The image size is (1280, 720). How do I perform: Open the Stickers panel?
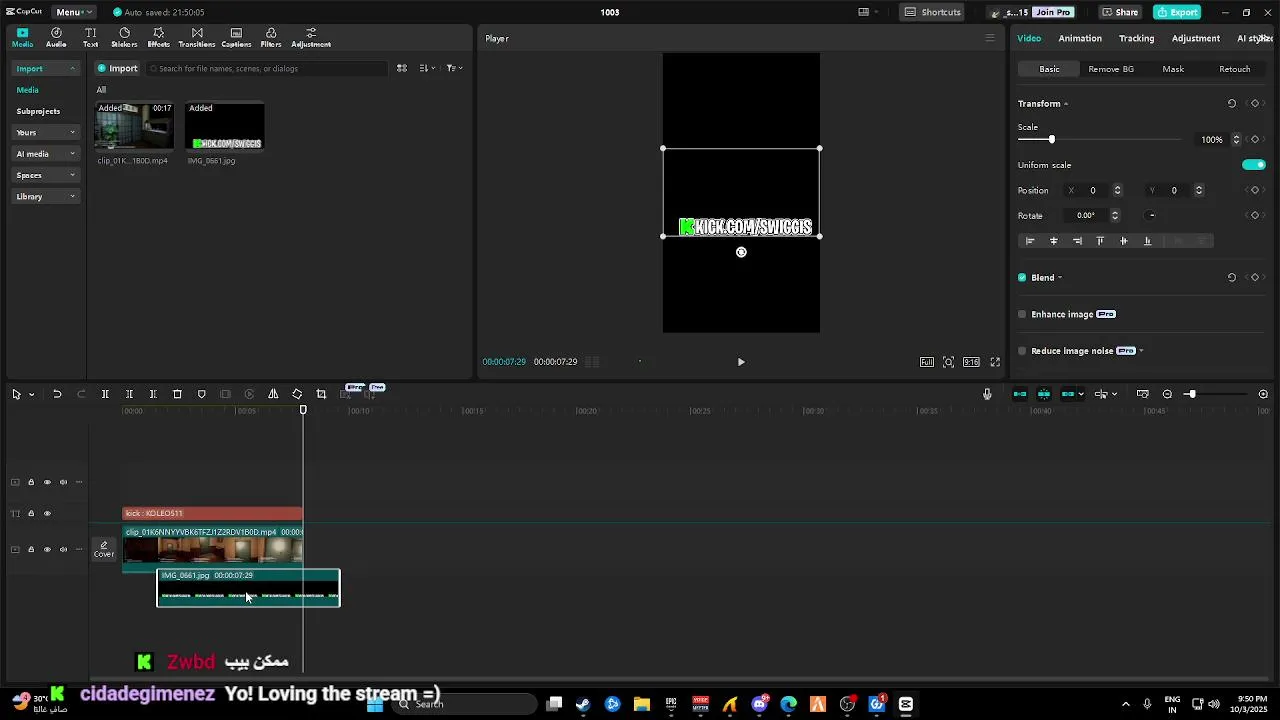point(124,38)
